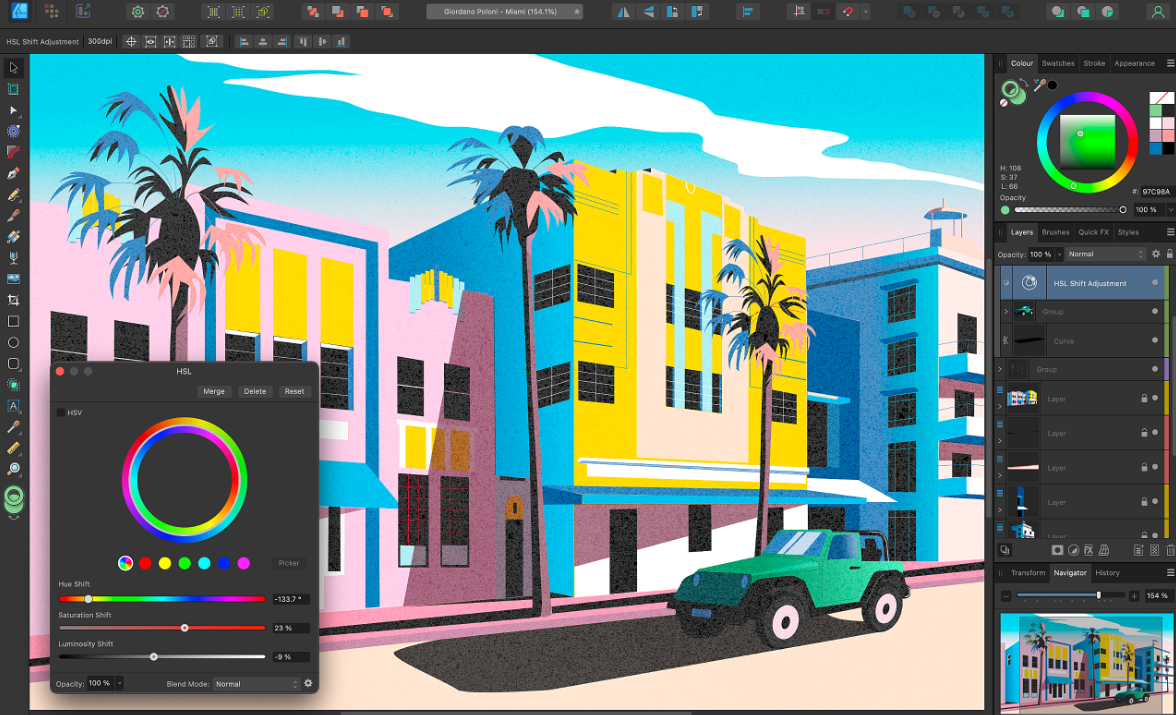Switch to the Swatches tab
Viewport: 1176px width, 715px height.
tap(1058, 63)
